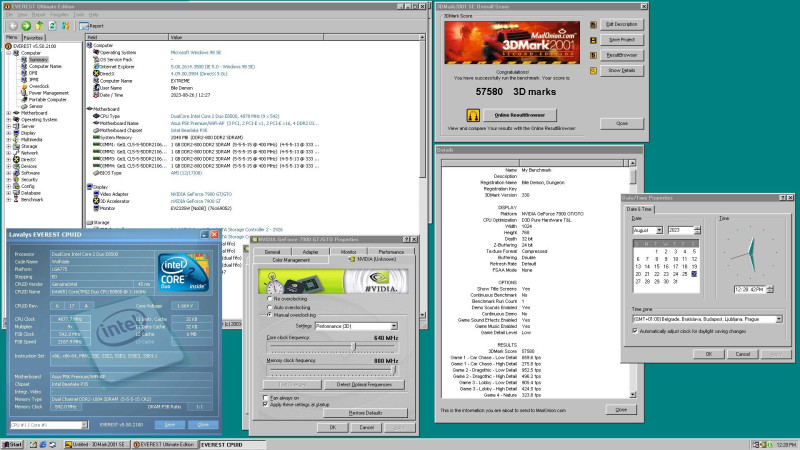Open the File menu in EVEREST

coord(9,15)
